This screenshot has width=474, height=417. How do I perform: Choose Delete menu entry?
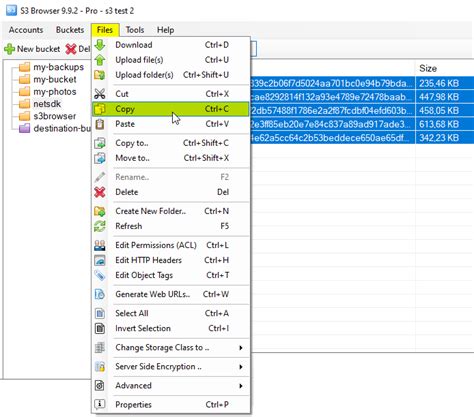tap(171, 192)
